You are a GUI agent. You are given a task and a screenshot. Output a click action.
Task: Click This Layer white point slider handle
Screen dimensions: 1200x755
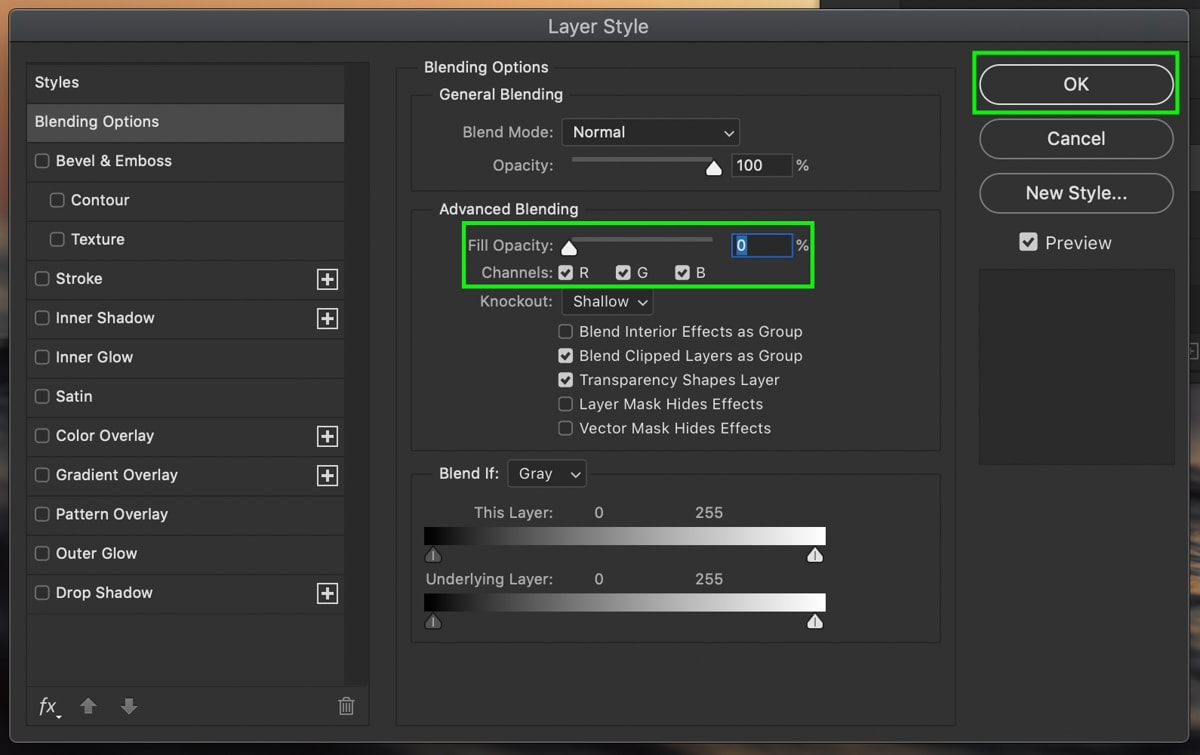tap(815, 554)
